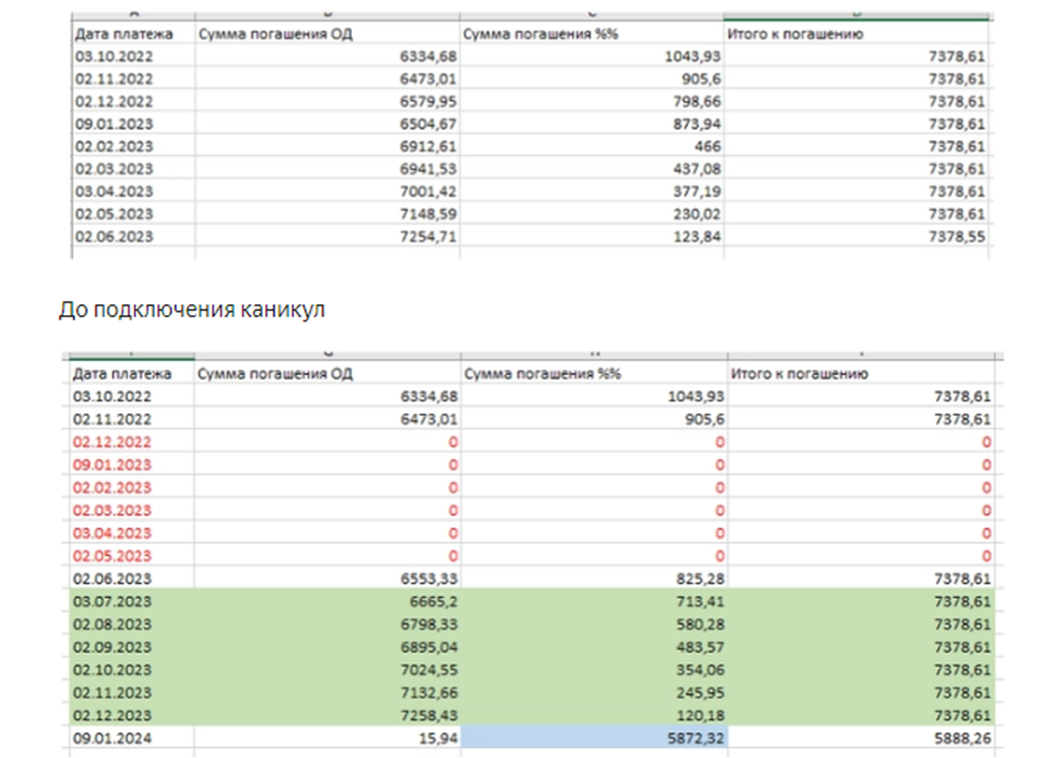Select total 7378,61 in the 02.12.2023 row
The image size is (1054, 758).
861,716
